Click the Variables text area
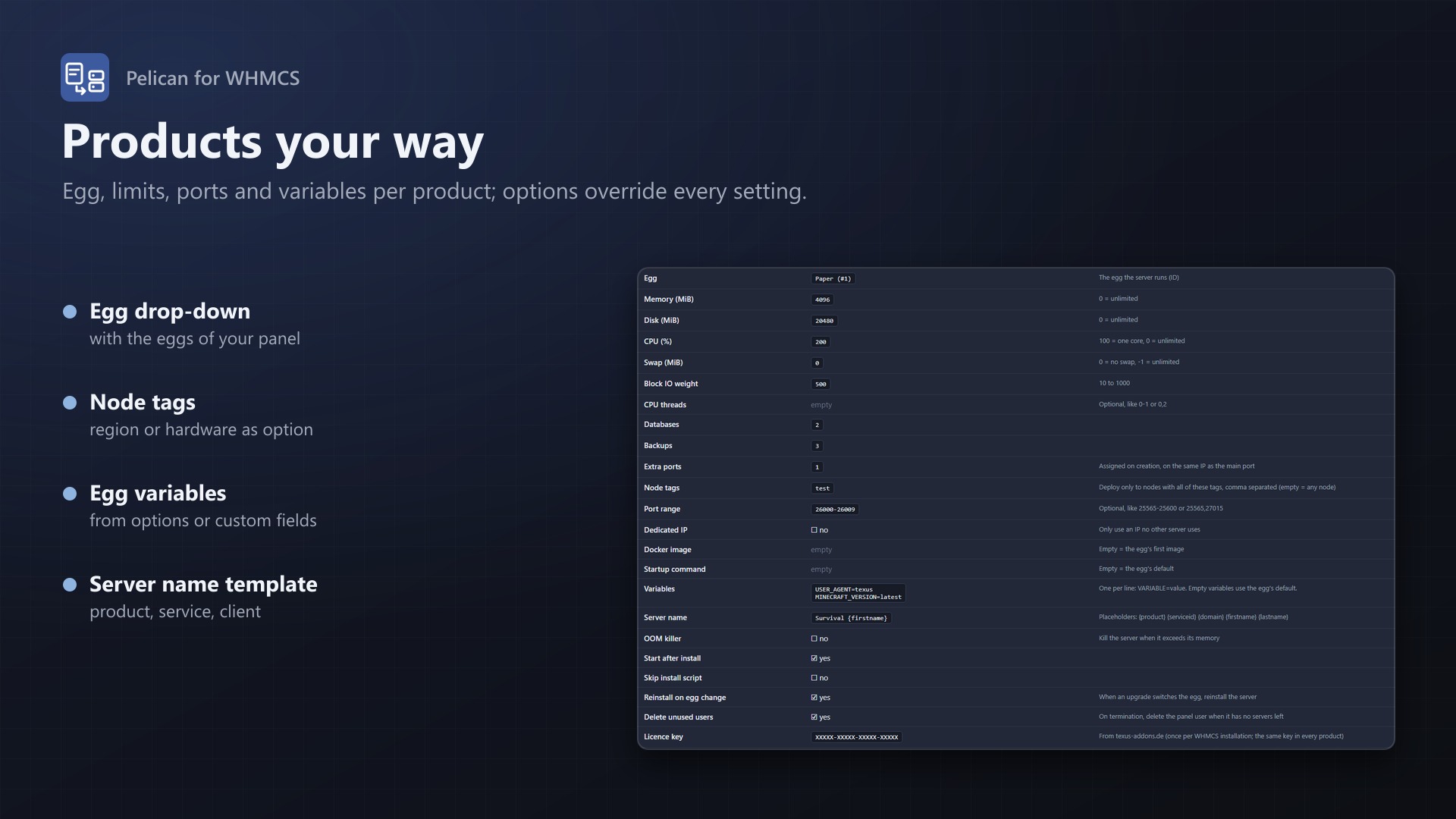The height and width of the screenshot is (819, 1456). coord(858,593)
